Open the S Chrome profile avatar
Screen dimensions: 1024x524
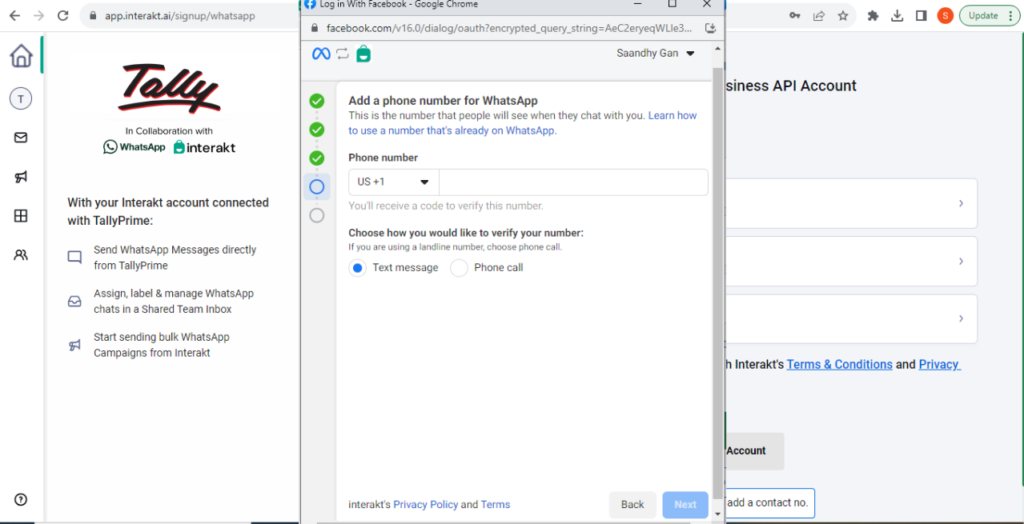click(945, 16)
